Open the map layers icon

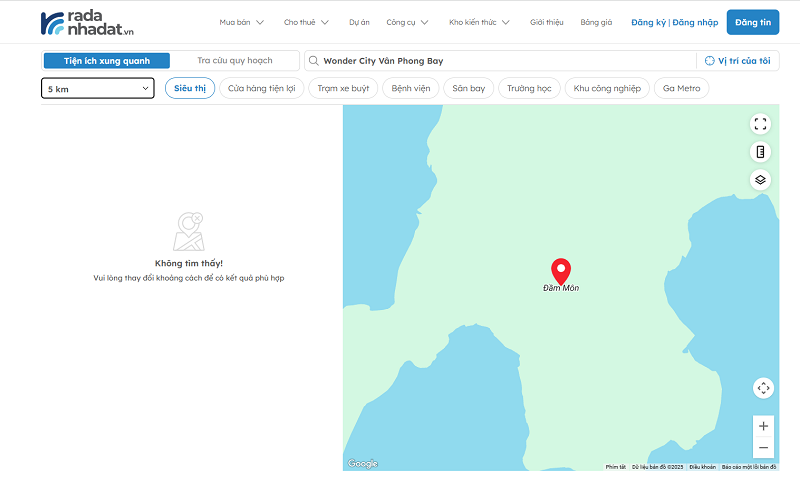point(760,180)
